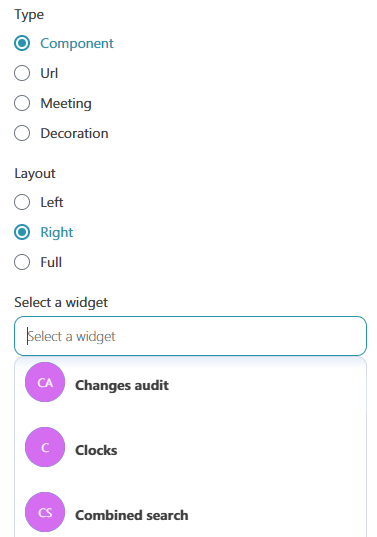377x537 pixels.
Task: Pick the Combined search option text
Action: tap(132, 515)
